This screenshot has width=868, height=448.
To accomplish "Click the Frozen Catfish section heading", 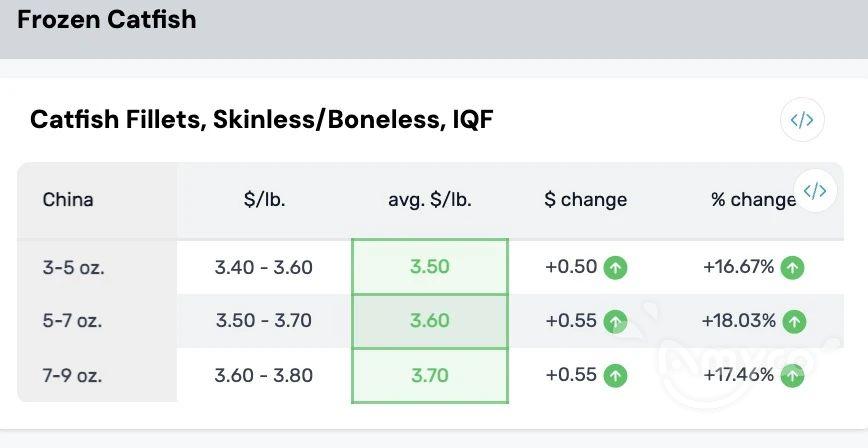I will [x=107, y=19].
